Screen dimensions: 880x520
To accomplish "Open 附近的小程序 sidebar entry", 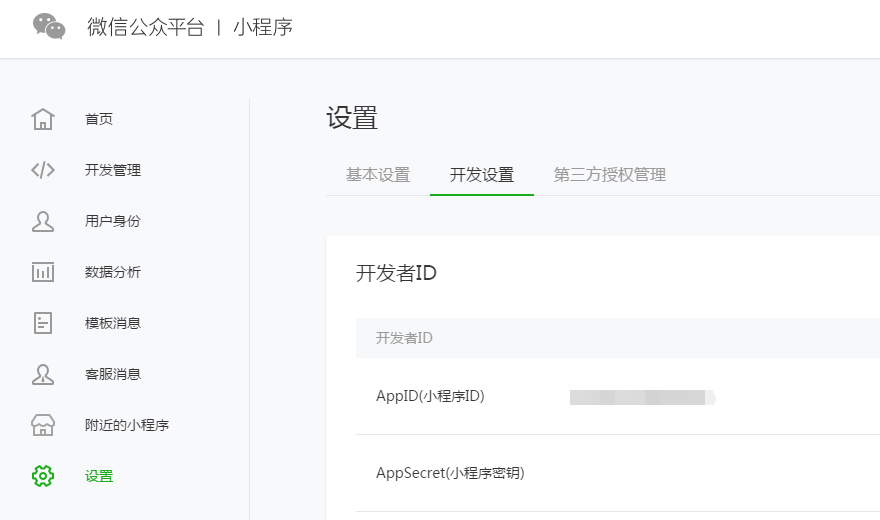I will click(x=127, y=425).
